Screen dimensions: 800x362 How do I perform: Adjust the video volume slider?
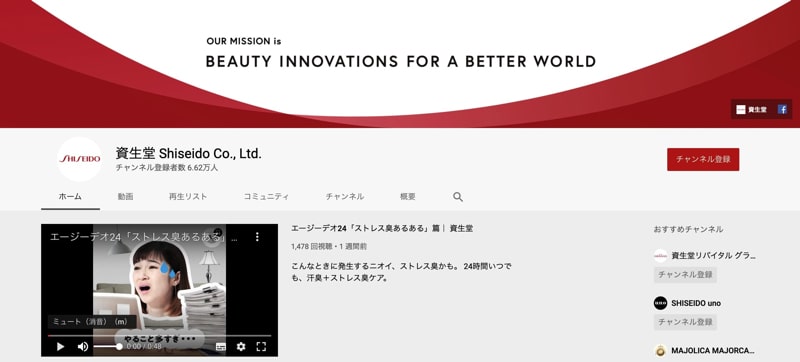[108, 347]
